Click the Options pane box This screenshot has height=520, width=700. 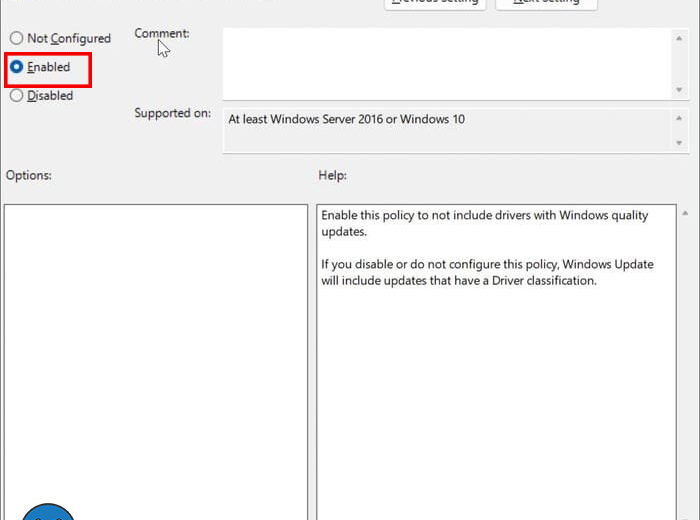[156, 362]
